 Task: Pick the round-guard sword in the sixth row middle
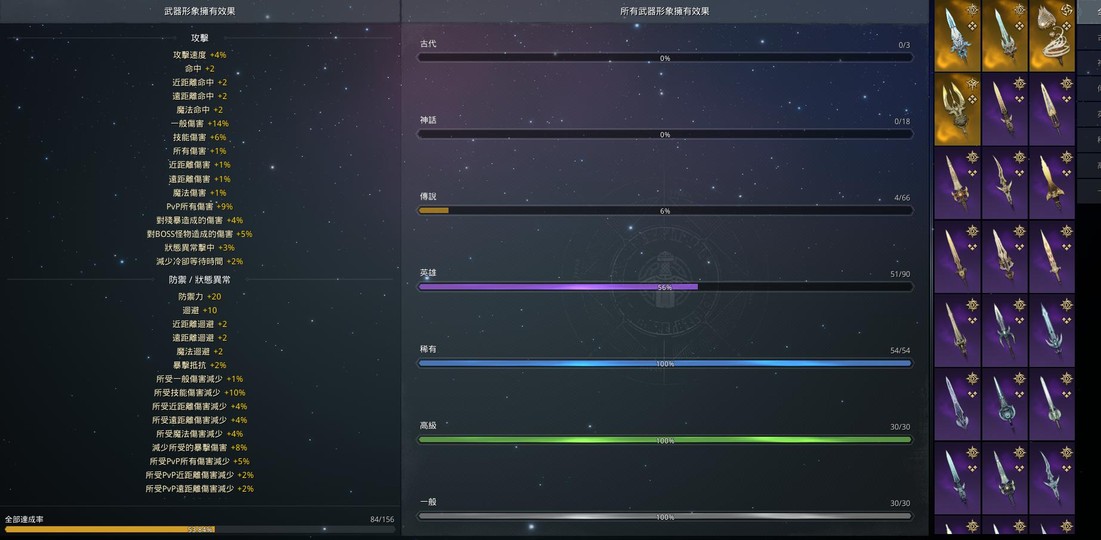[x=1005, y=403]
